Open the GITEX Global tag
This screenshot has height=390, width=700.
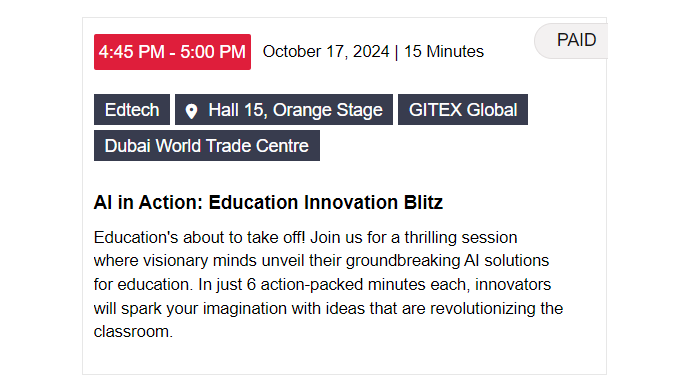463,110
